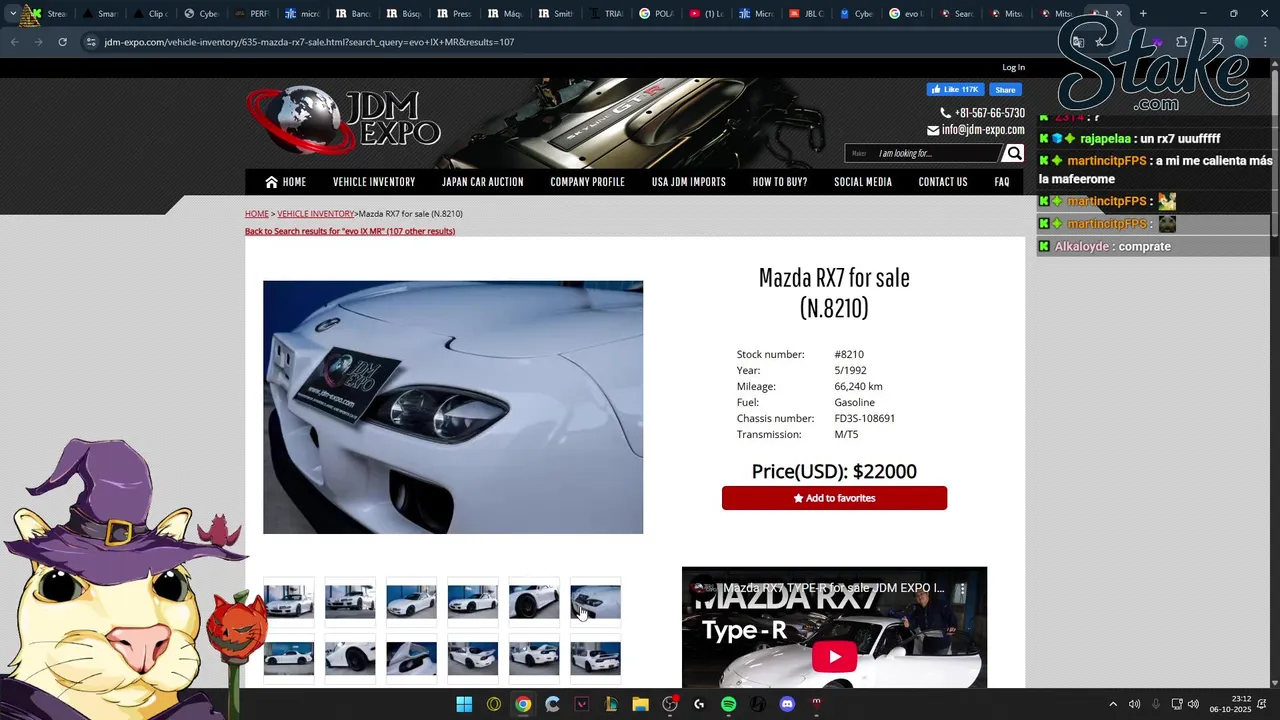
Task: Click the chassis number FD3S-108691
Action: [865, 418]
